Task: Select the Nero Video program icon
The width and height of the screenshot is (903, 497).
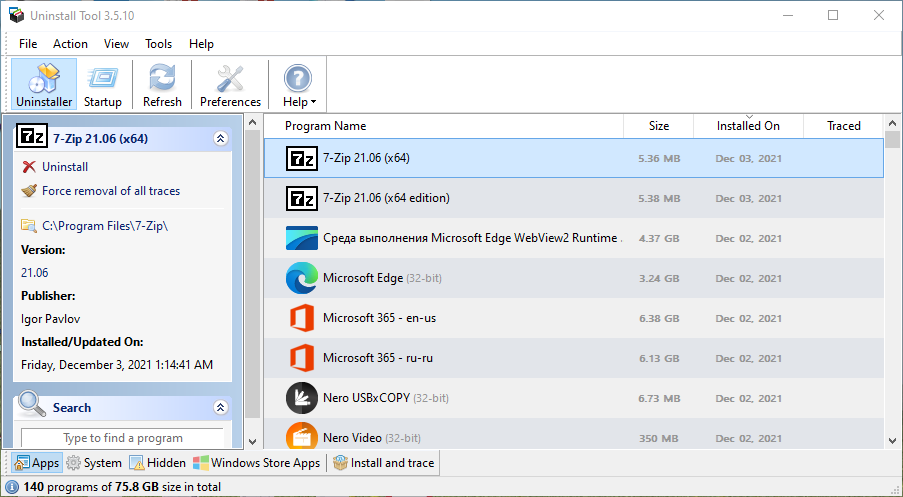Action: point(302,436)
